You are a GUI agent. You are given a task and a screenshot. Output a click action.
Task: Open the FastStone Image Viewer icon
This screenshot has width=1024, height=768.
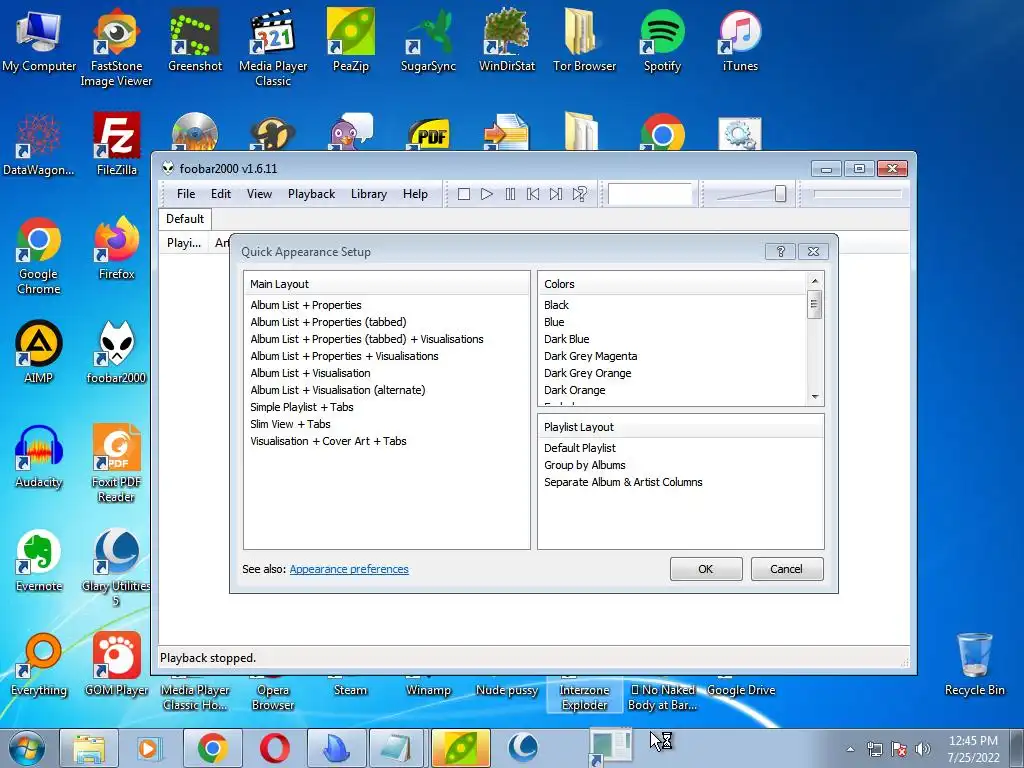(x=116, y=47)
